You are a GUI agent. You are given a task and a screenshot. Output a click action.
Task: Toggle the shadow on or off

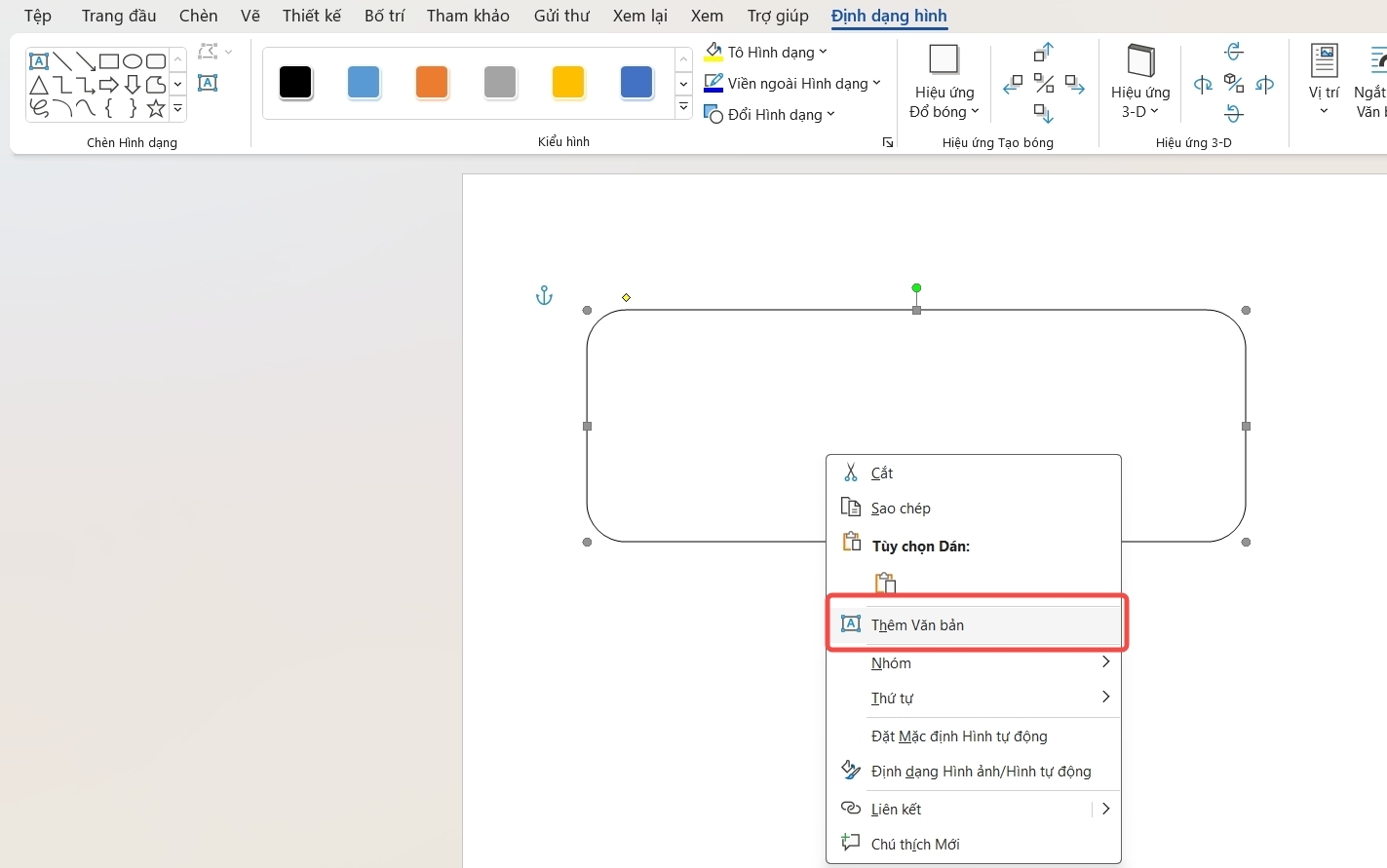click(1044, 84)
